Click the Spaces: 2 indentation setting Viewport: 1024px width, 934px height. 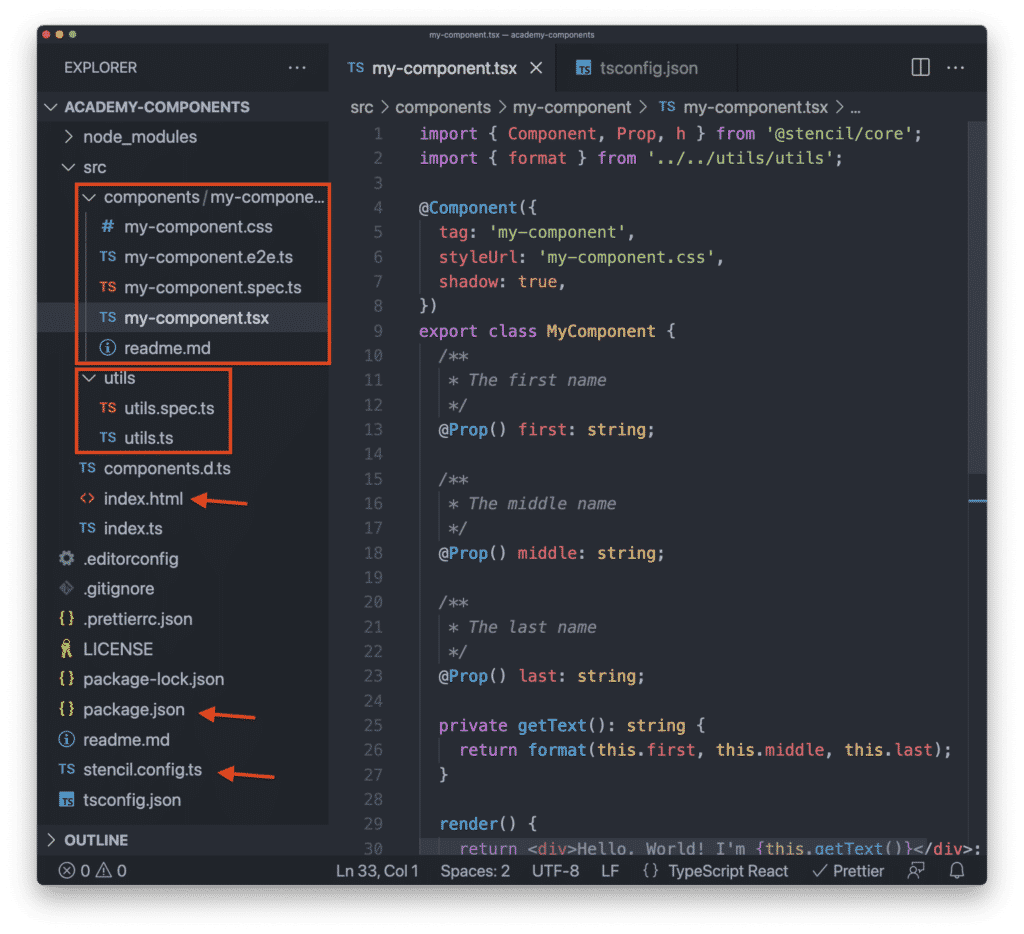pos(475,871)
